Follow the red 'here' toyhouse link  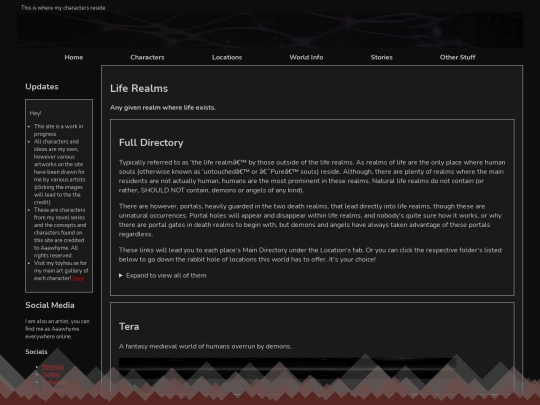pyautogui.click(x=78, y=278)
